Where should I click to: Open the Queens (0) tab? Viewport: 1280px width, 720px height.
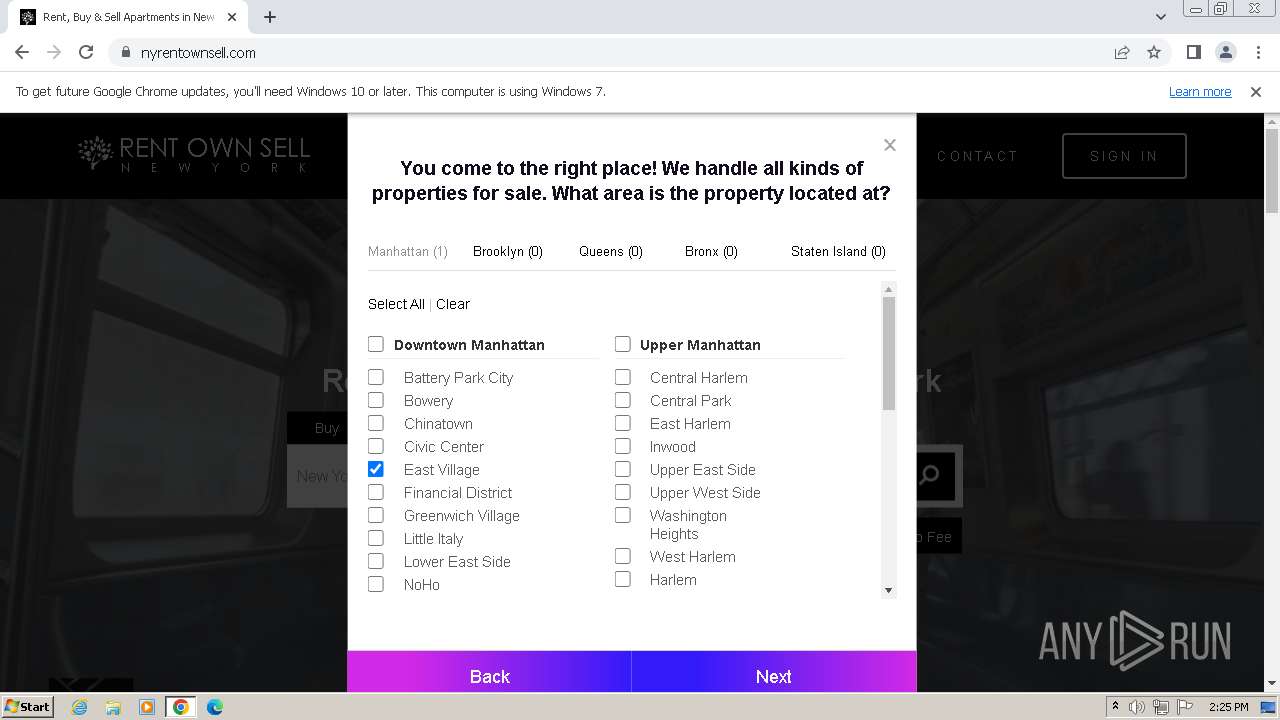point(611,251)
